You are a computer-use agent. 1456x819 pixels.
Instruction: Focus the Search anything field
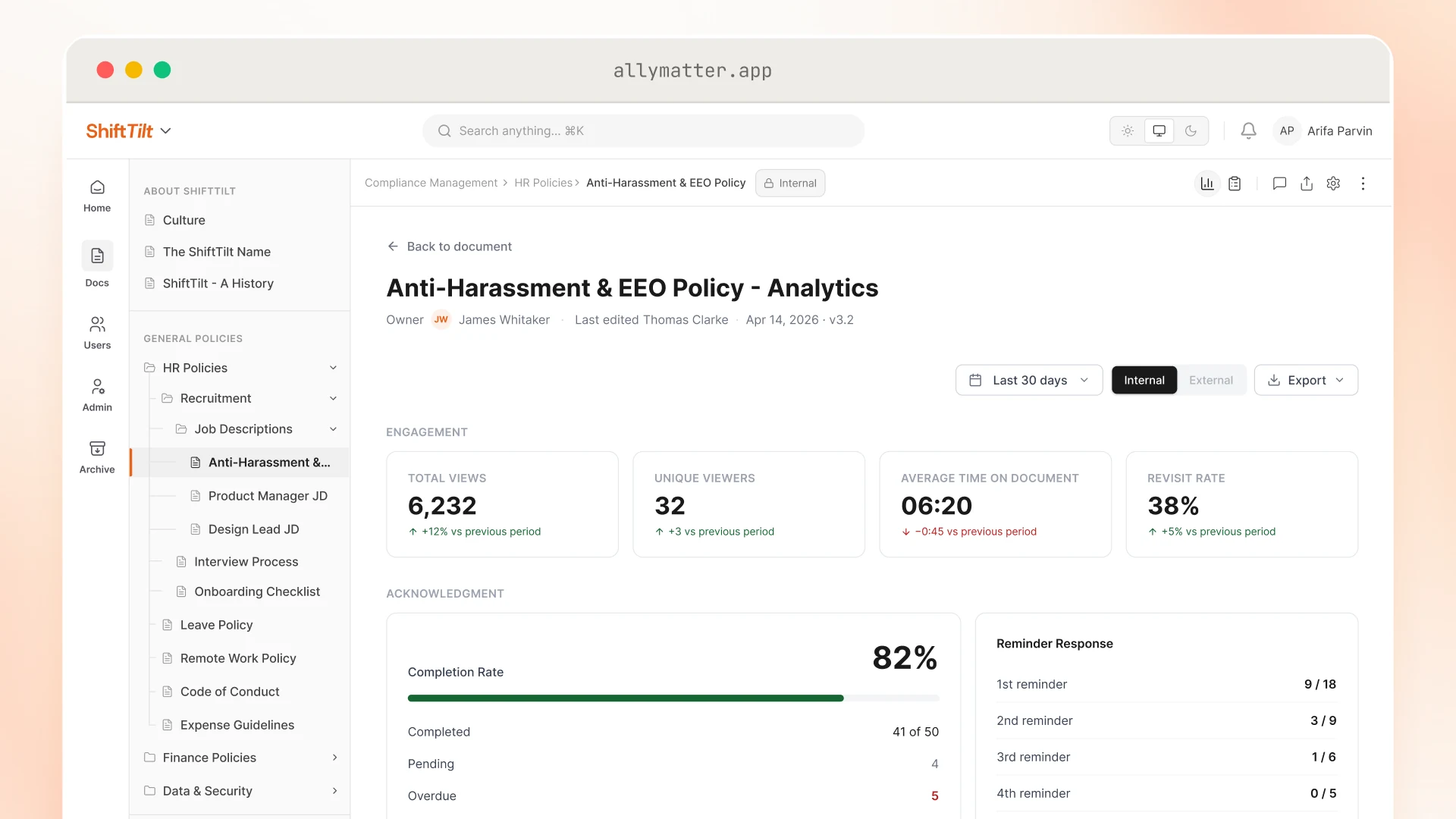pyautogui.click(x=643, y=130)
